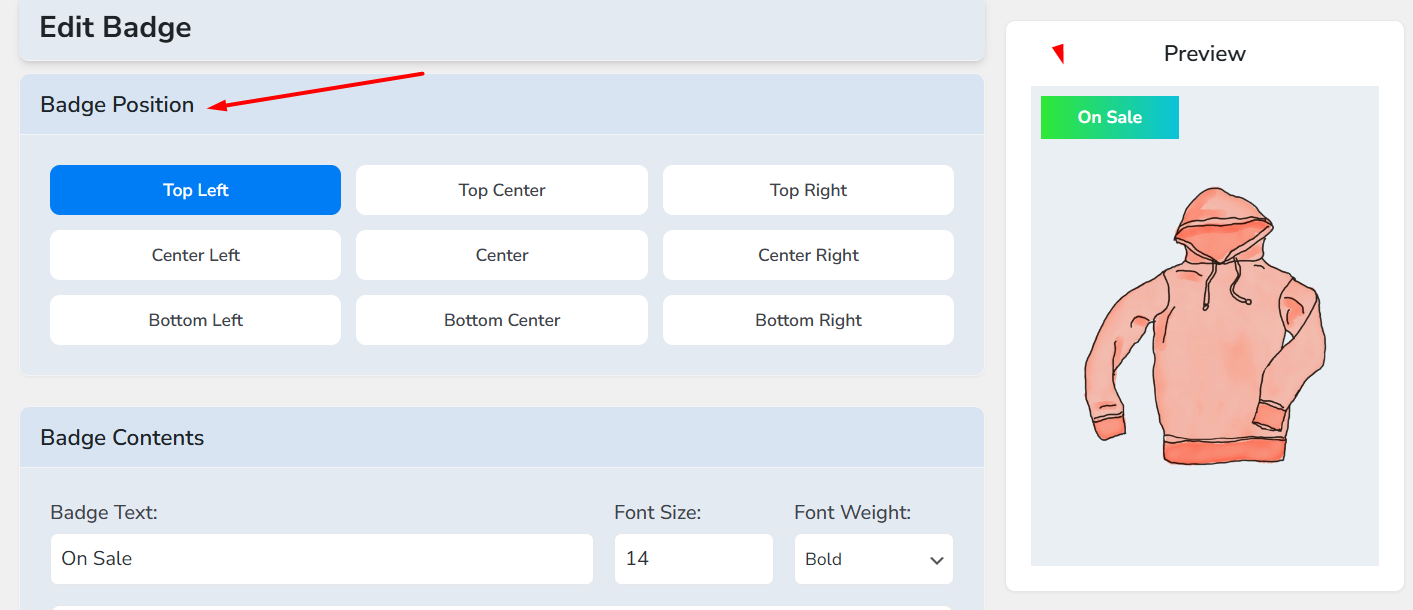The image size is (1413, 610).
Task: Open the Font Weight dropdown
Action: pos(873,559)
